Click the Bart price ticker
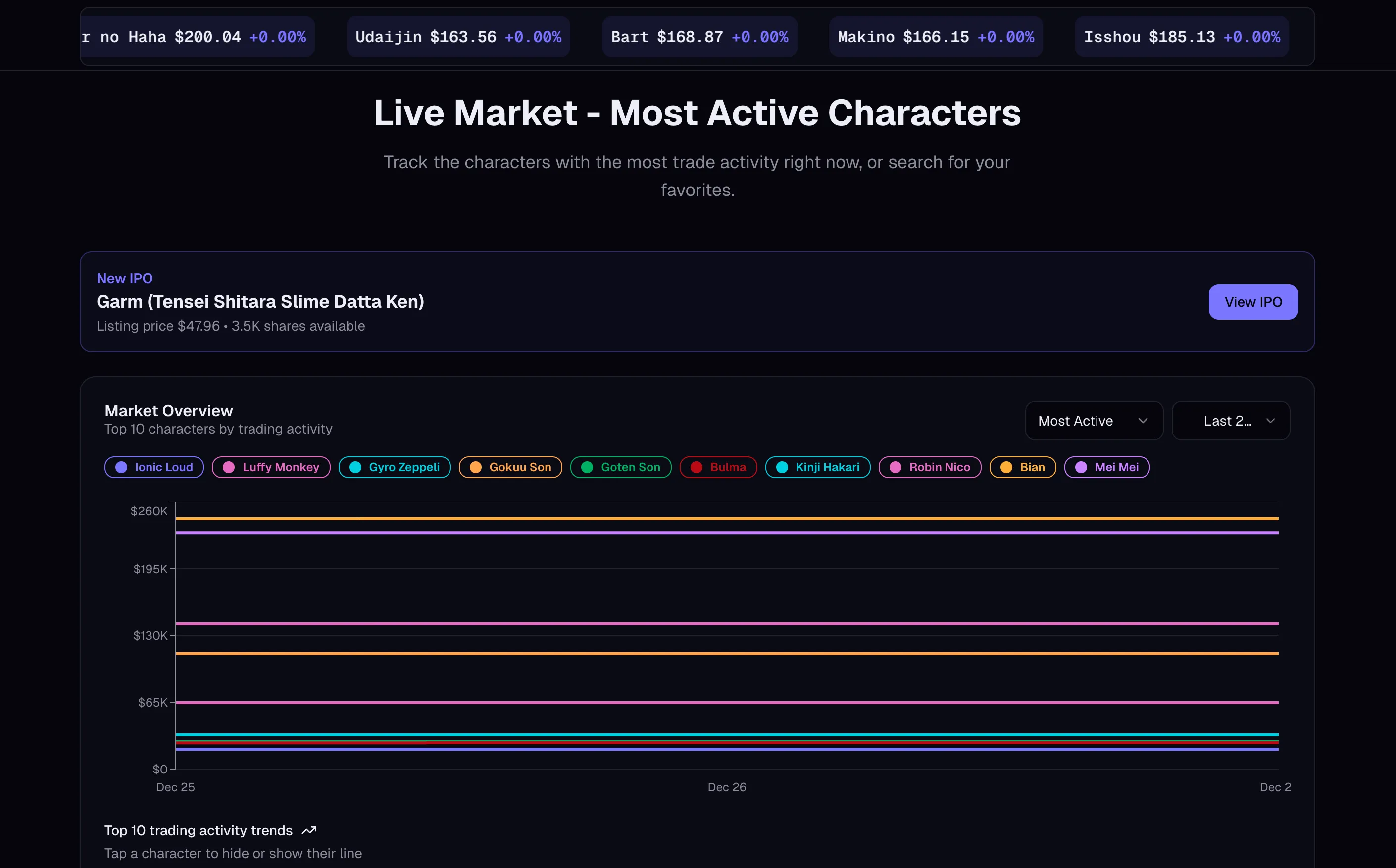Viewport: 1396px width, 868px height. click(699, 36)
